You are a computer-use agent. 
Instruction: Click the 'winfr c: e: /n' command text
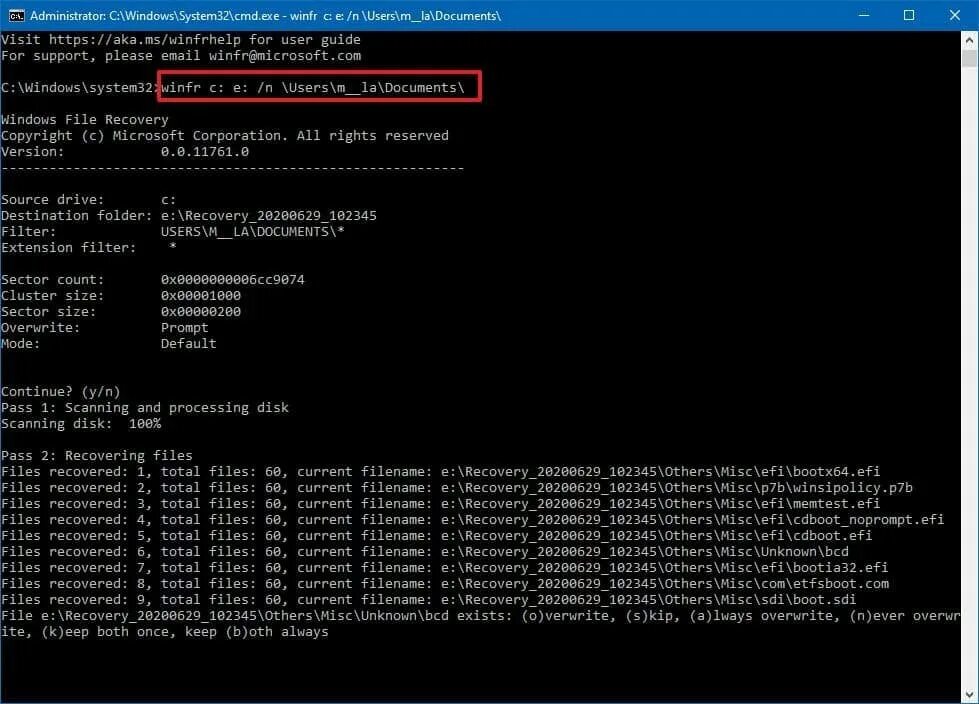click(x=217, y=87)
